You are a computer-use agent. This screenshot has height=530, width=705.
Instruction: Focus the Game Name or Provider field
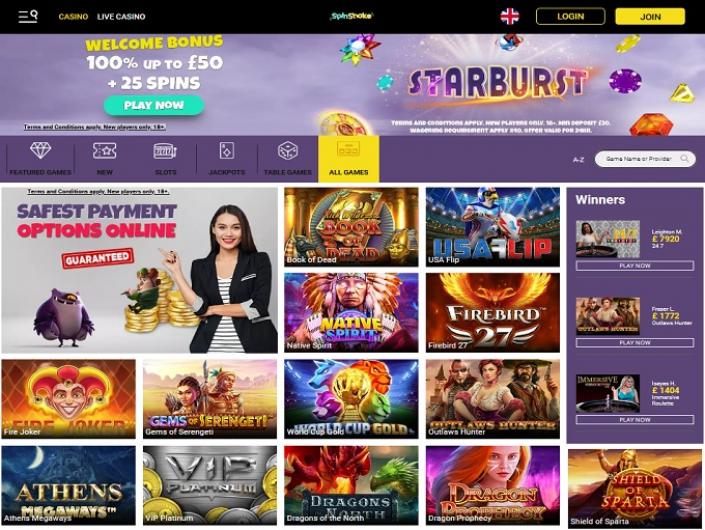[645, 159]
